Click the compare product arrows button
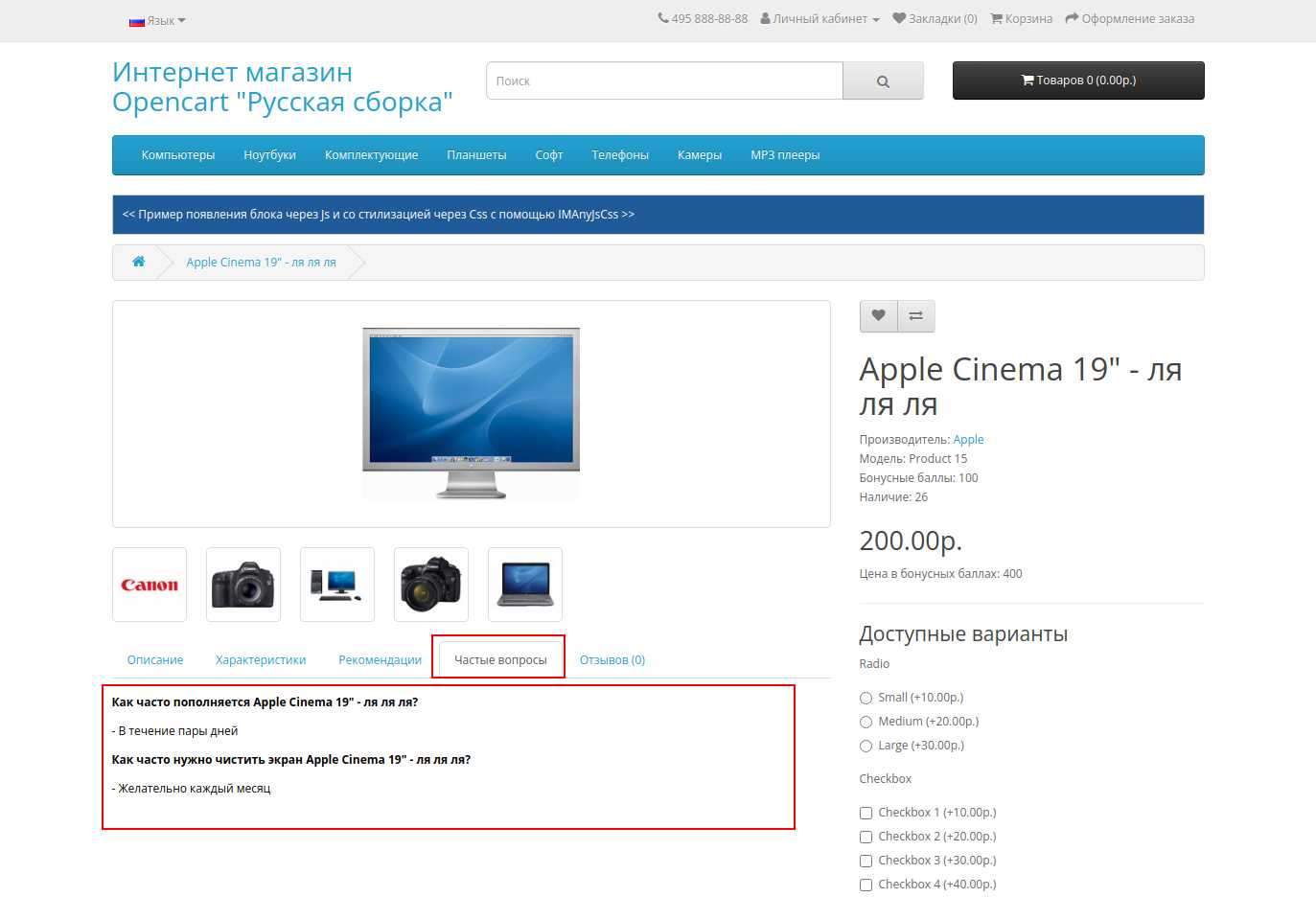 915,315
